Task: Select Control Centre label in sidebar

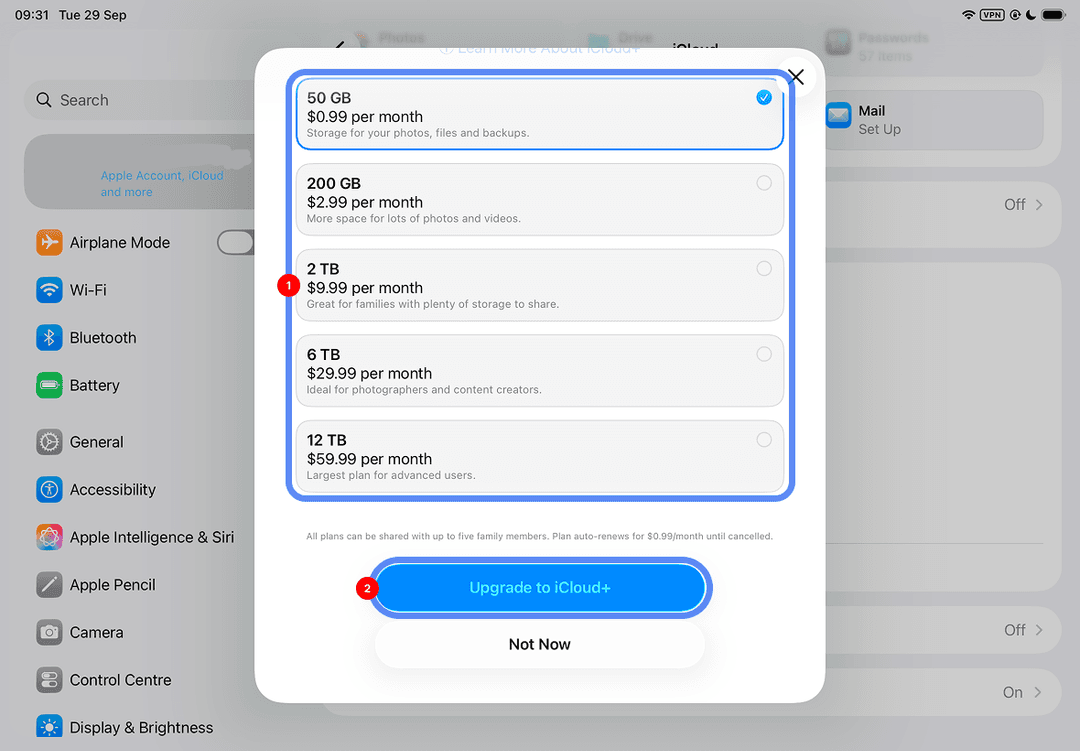Action: coord(121,679)
